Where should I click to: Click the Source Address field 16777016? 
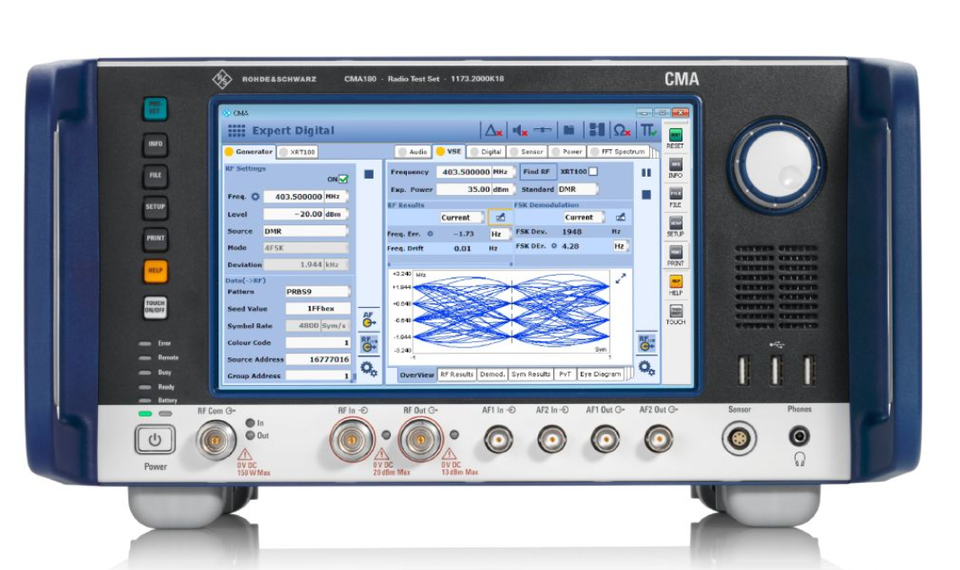318,359
